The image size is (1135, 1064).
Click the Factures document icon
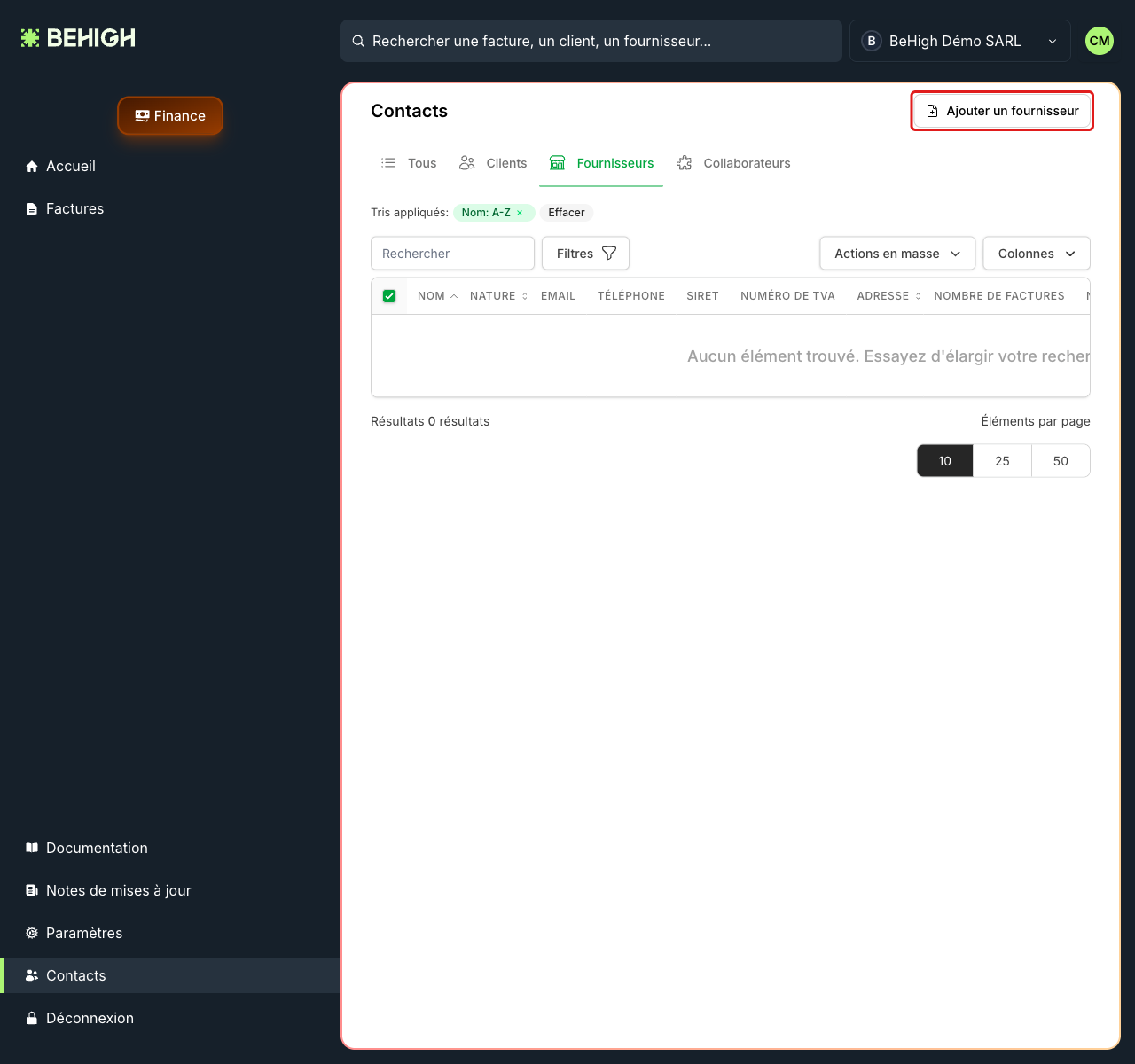click(32, 209)
